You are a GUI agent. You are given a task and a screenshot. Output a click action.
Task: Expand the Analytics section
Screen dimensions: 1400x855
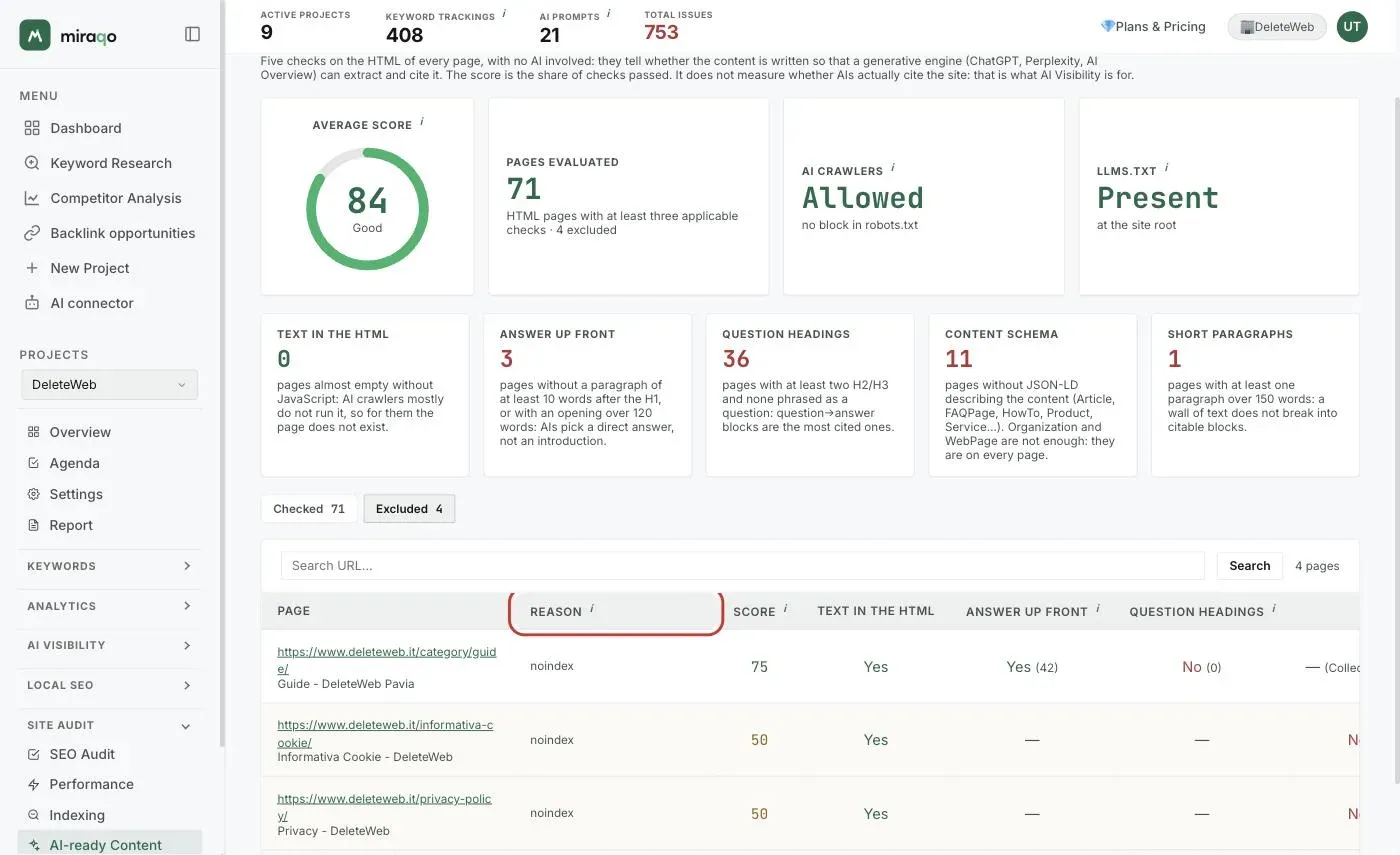click(110, 606)
